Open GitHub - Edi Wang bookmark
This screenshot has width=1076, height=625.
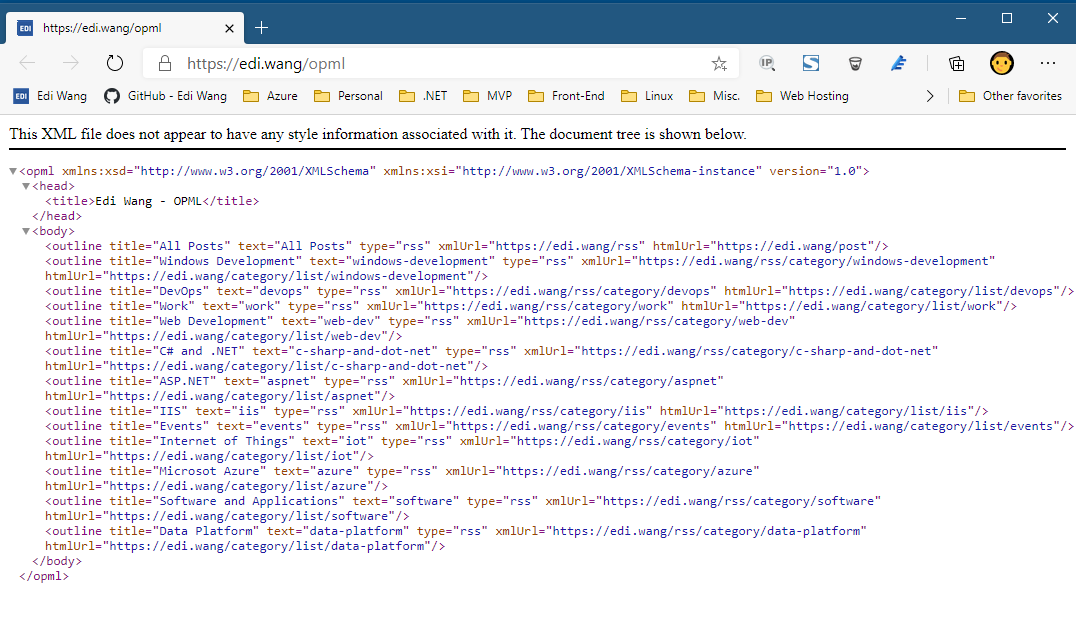(165, 96)
